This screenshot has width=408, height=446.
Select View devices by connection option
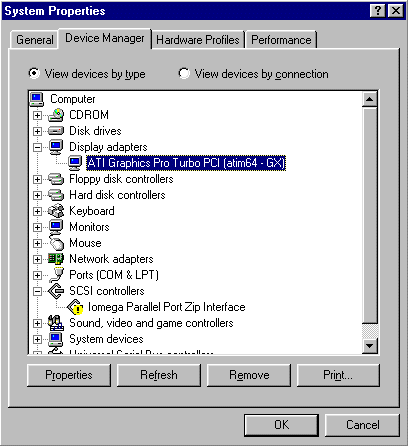[184, 73]
